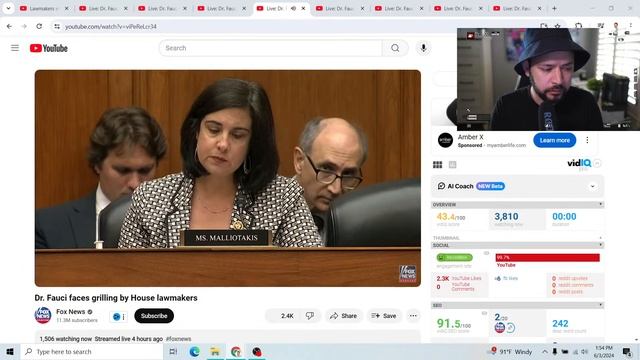Click the Fauci hearing video player
The height and width of the screenshot is (360, 640).
coord(228,178)
